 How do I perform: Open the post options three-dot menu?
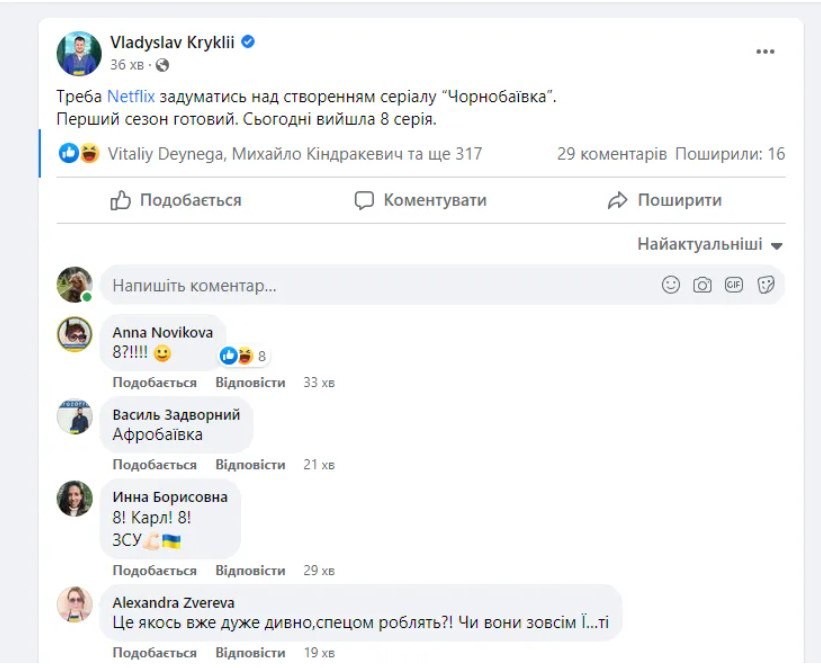tap(765, 52)
